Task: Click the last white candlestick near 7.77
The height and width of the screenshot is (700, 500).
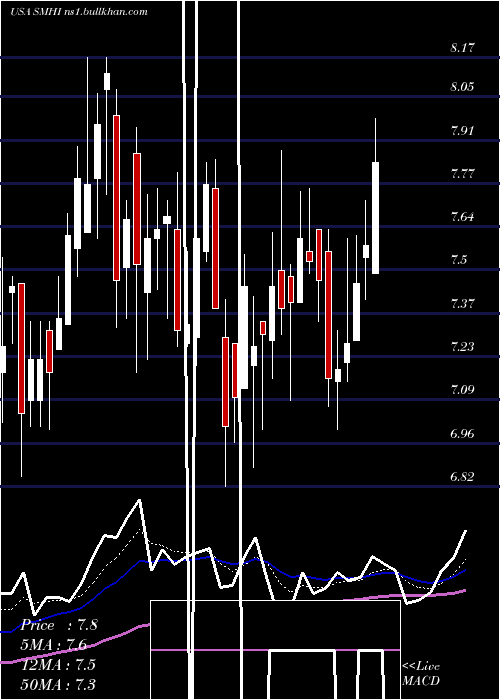Action: pyautogui.click(x=375, y=218)
